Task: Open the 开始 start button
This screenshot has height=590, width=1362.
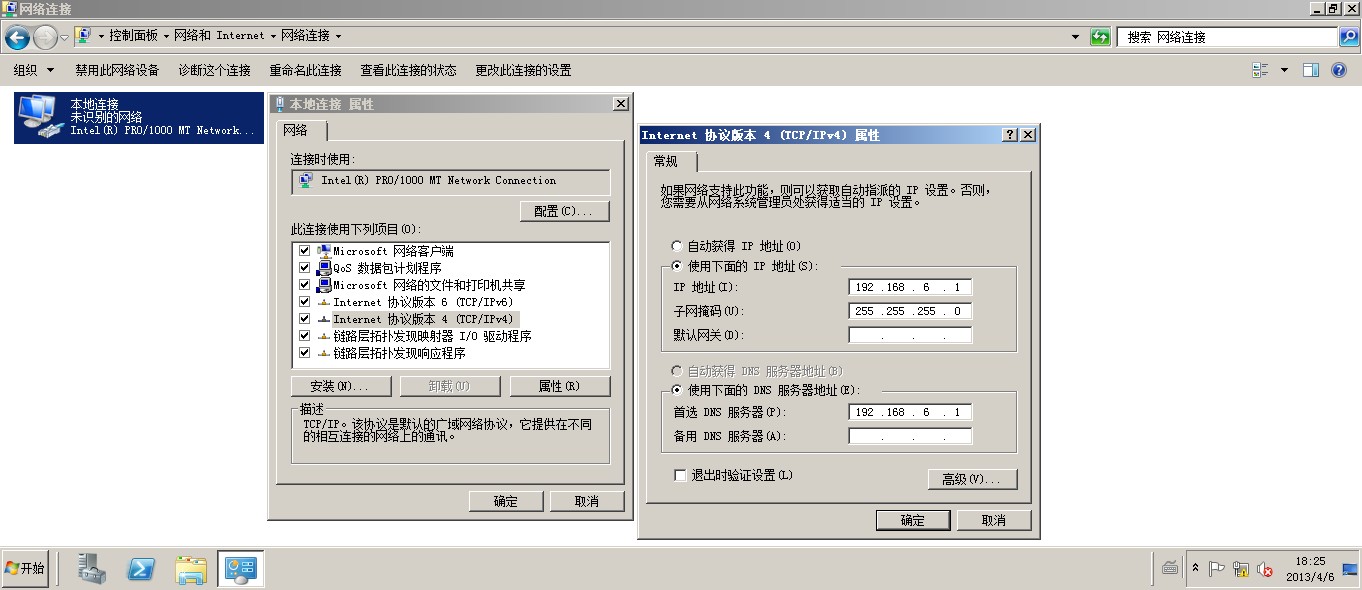Action: (x=25, y=569)
